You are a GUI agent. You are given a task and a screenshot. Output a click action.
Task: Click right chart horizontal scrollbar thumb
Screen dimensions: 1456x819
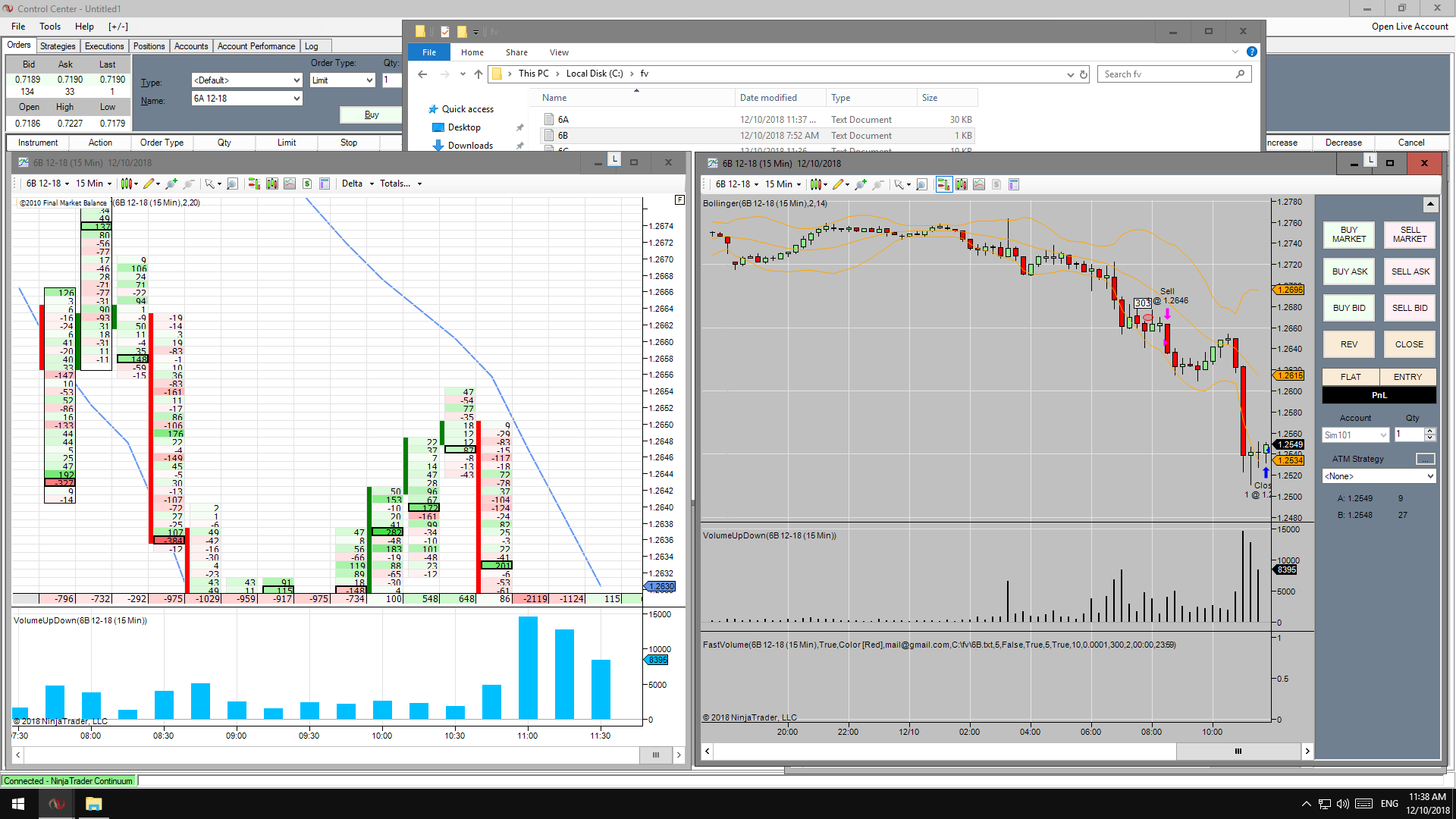[x=1238, y=752]
